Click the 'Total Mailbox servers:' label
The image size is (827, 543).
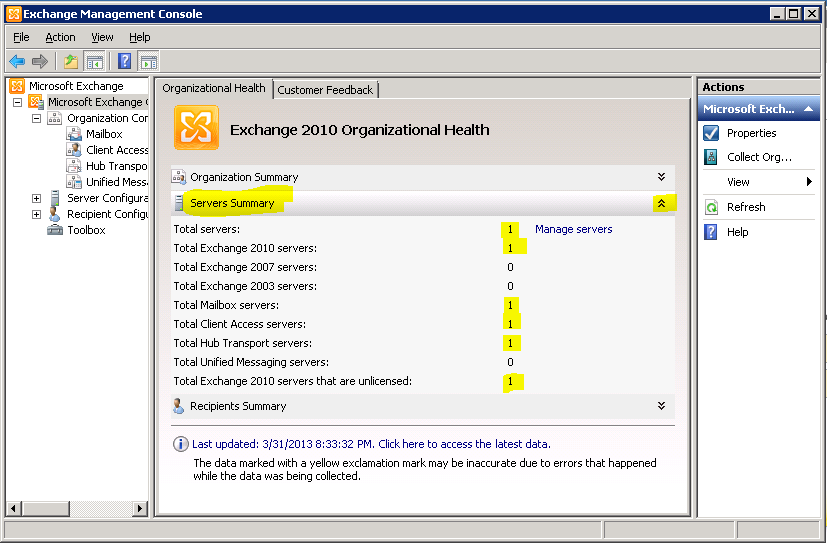[226, 305]
